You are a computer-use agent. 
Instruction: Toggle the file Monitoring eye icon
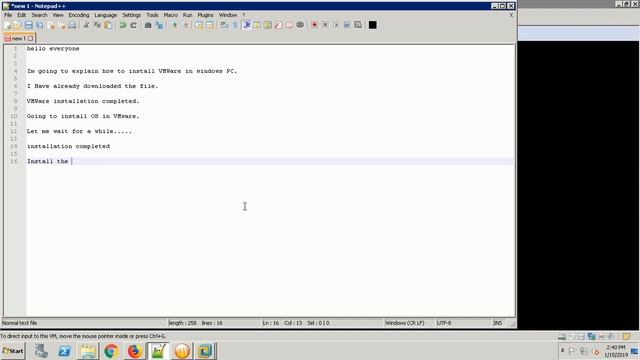pos(300,25)
